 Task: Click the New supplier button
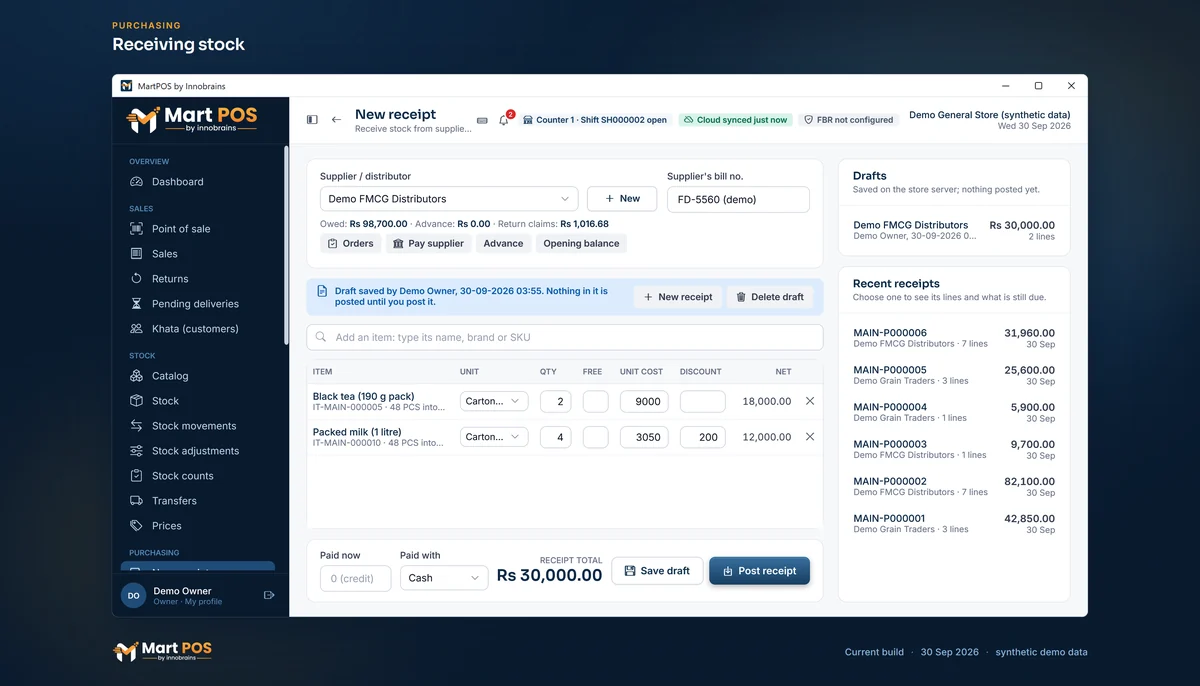[622, 199]
